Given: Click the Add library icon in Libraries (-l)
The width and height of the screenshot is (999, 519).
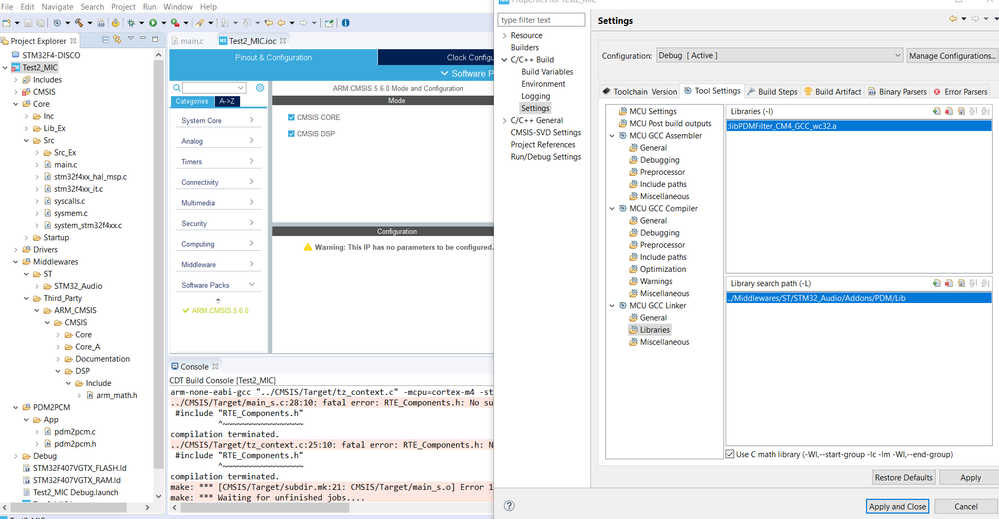Looking at the screenshot, I should tap(937, 111).
